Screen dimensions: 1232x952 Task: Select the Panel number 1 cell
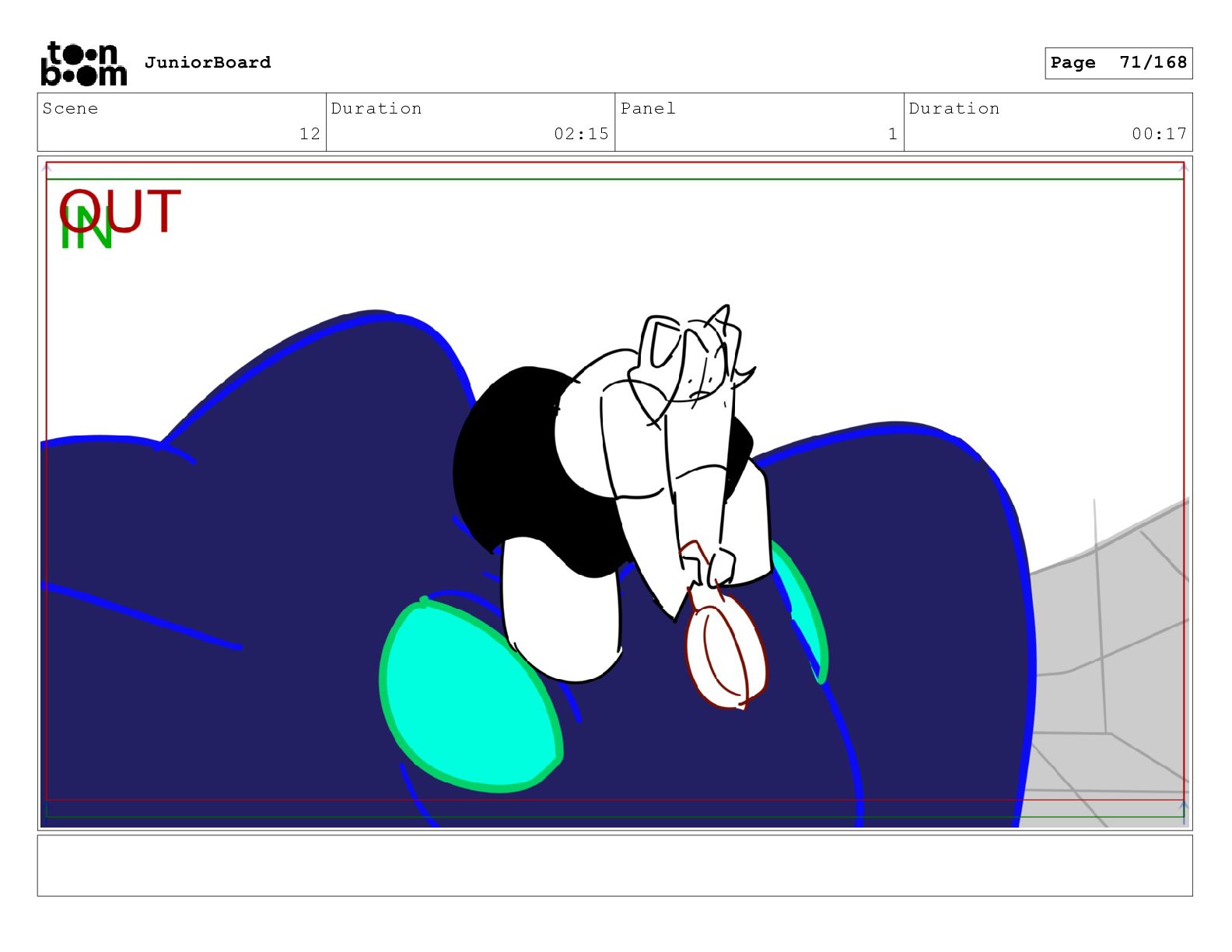(x=759, y=122)
